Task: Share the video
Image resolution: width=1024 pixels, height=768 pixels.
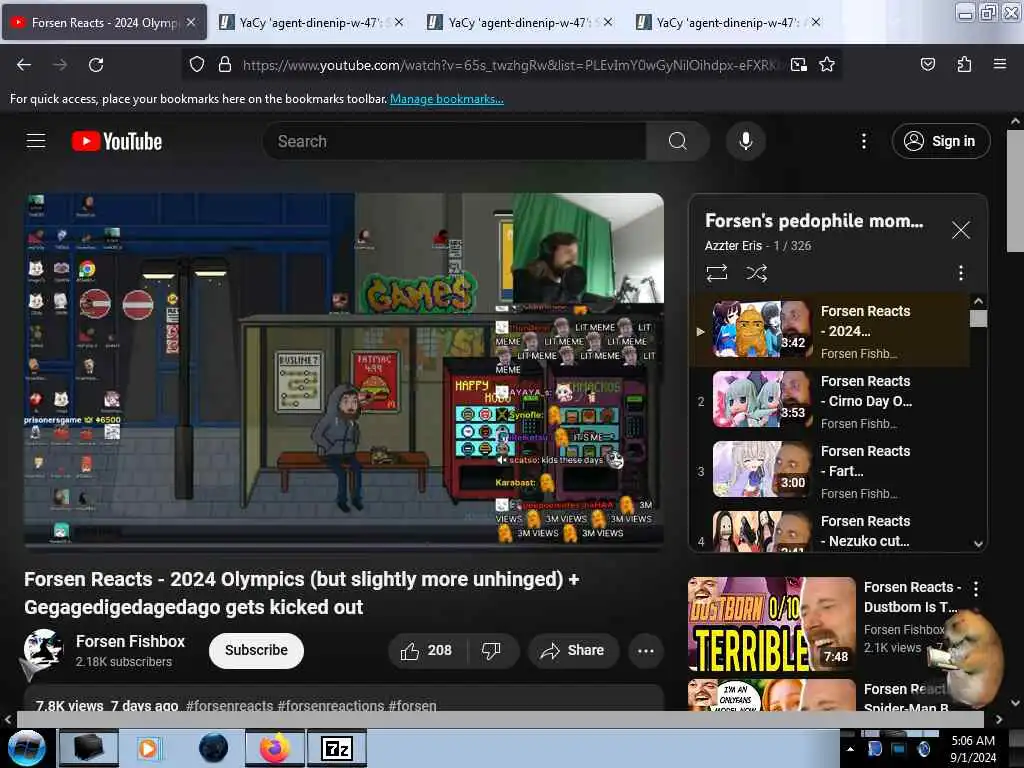Action: click(x=573, y=650)
